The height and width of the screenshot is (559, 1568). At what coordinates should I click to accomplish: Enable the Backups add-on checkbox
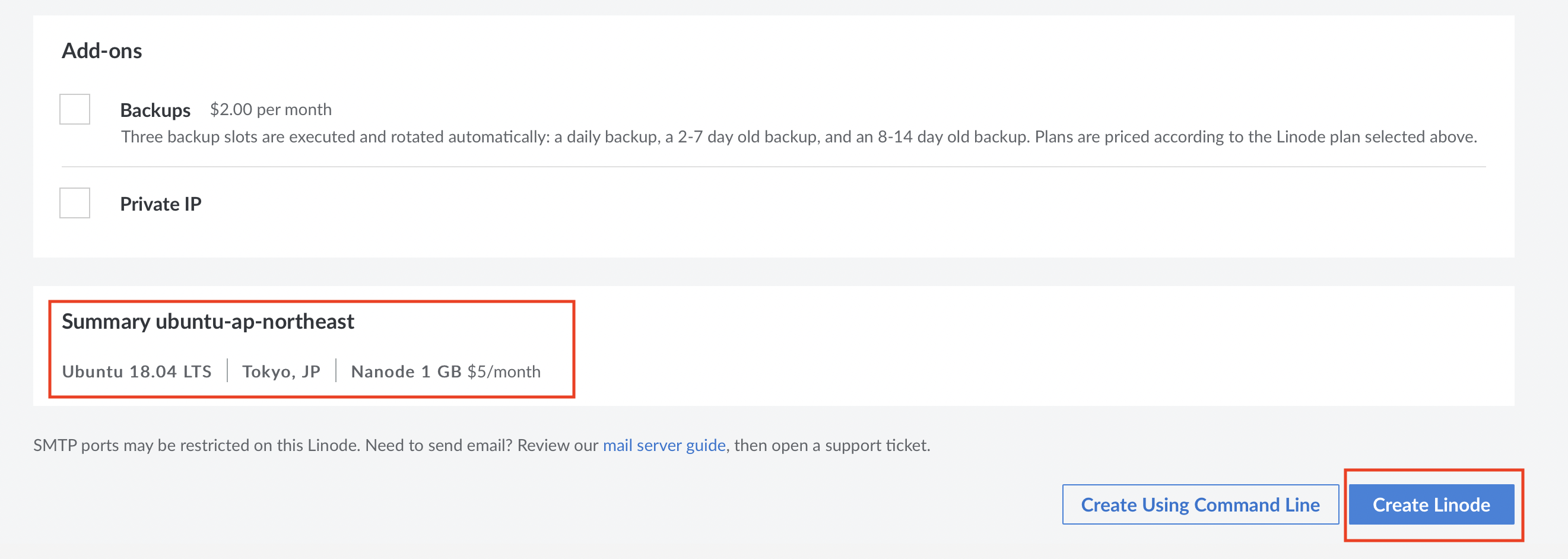(x=74, y=109)
